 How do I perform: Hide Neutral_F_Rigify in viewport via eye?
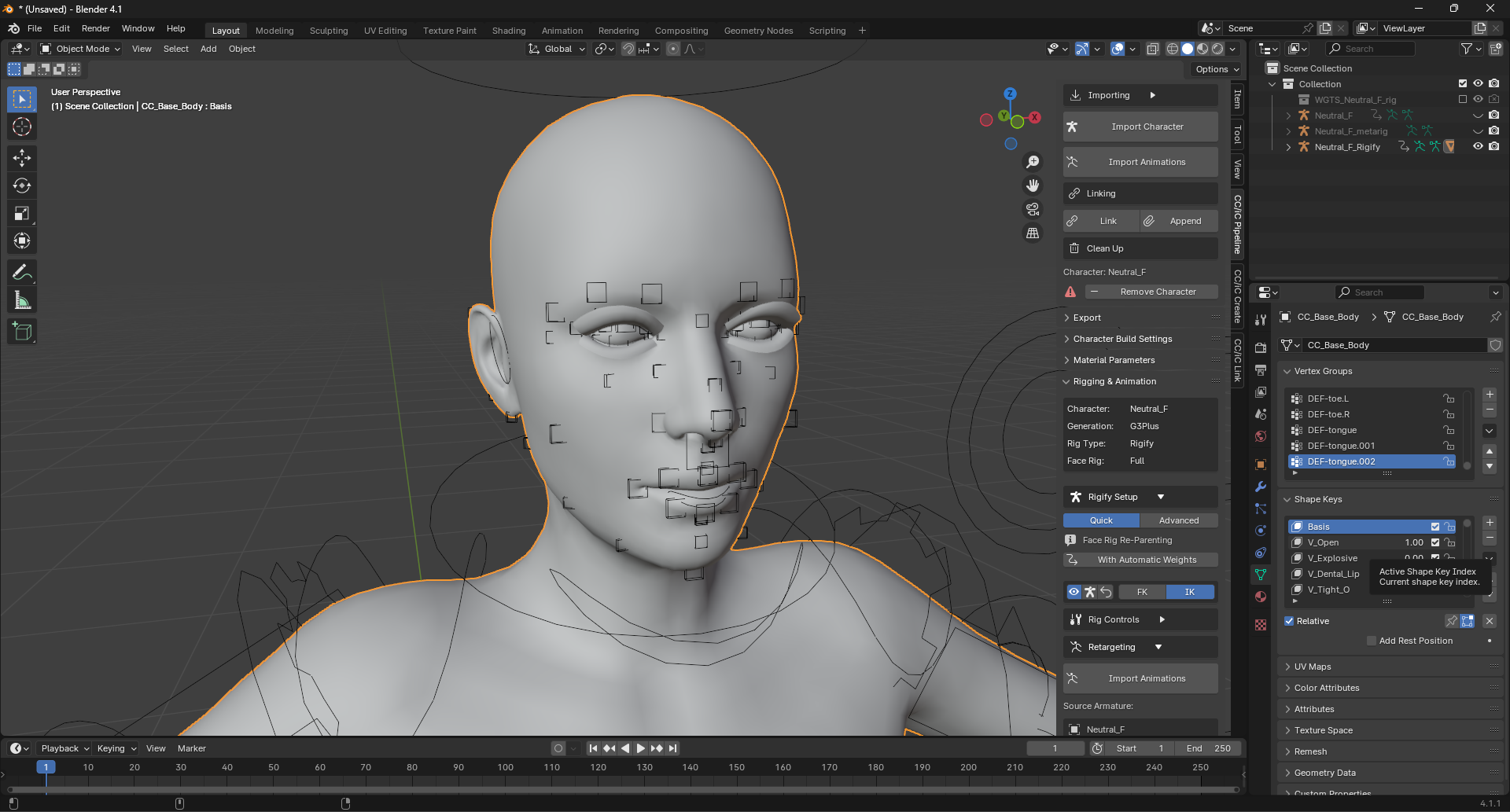[x=1478, y=147]
